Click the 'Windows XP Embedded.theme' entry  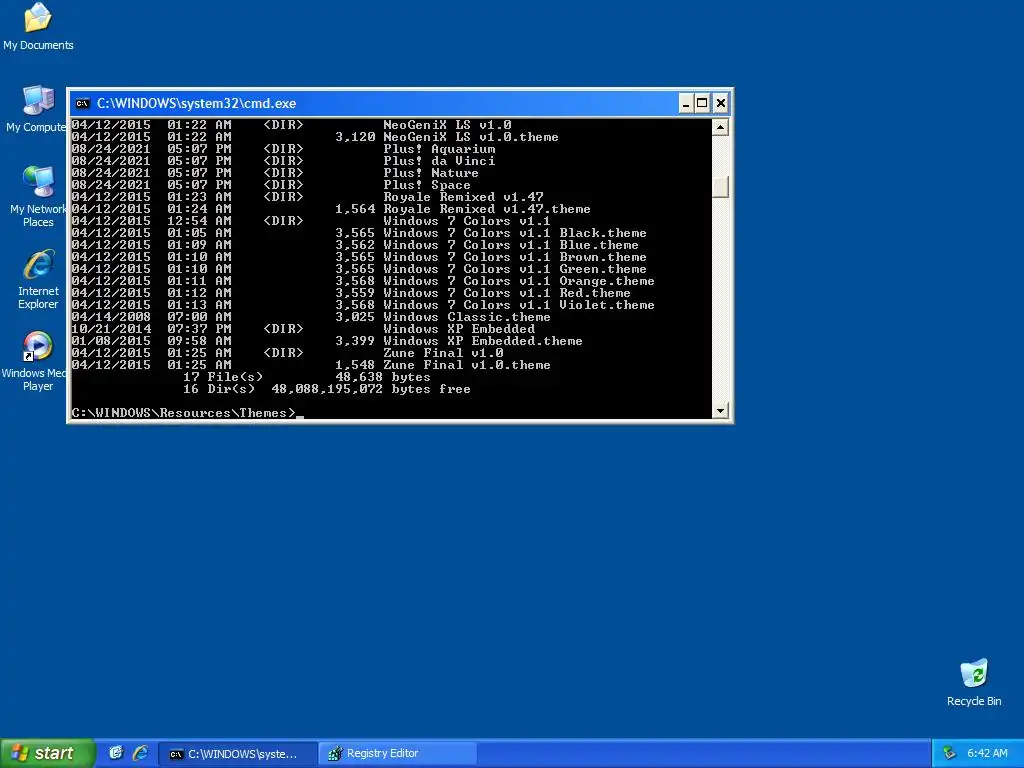click(483, 341)
